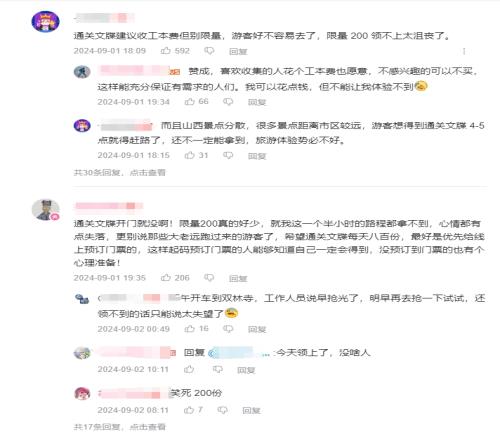Reply to the first comment about 通关文牒
Image resolution: width=500 pixels, height=440 pixels.
pyautogui.click(x=238, y=51)
